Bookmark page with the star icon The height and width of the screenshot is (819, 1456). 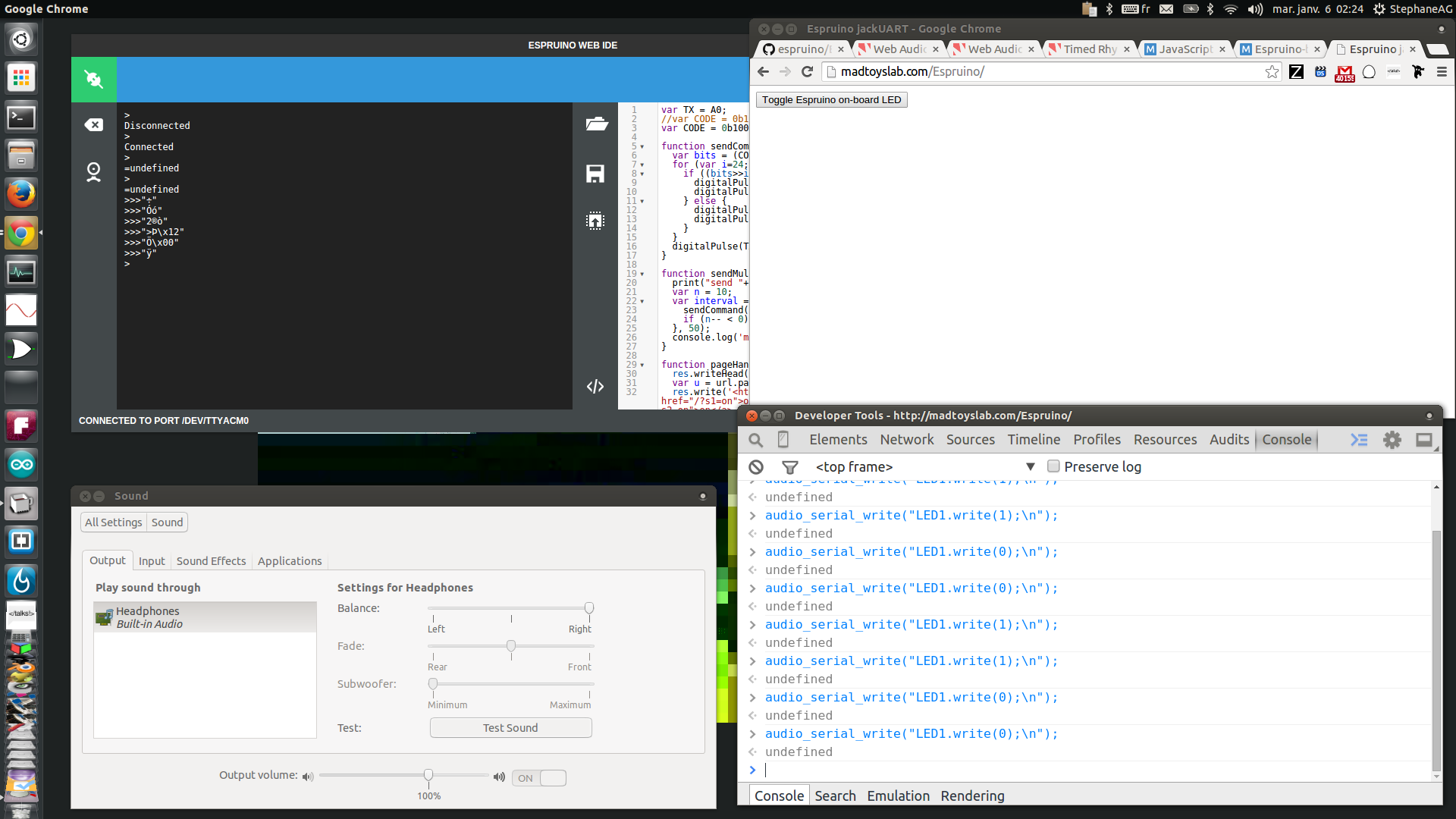click(1272, 72)
